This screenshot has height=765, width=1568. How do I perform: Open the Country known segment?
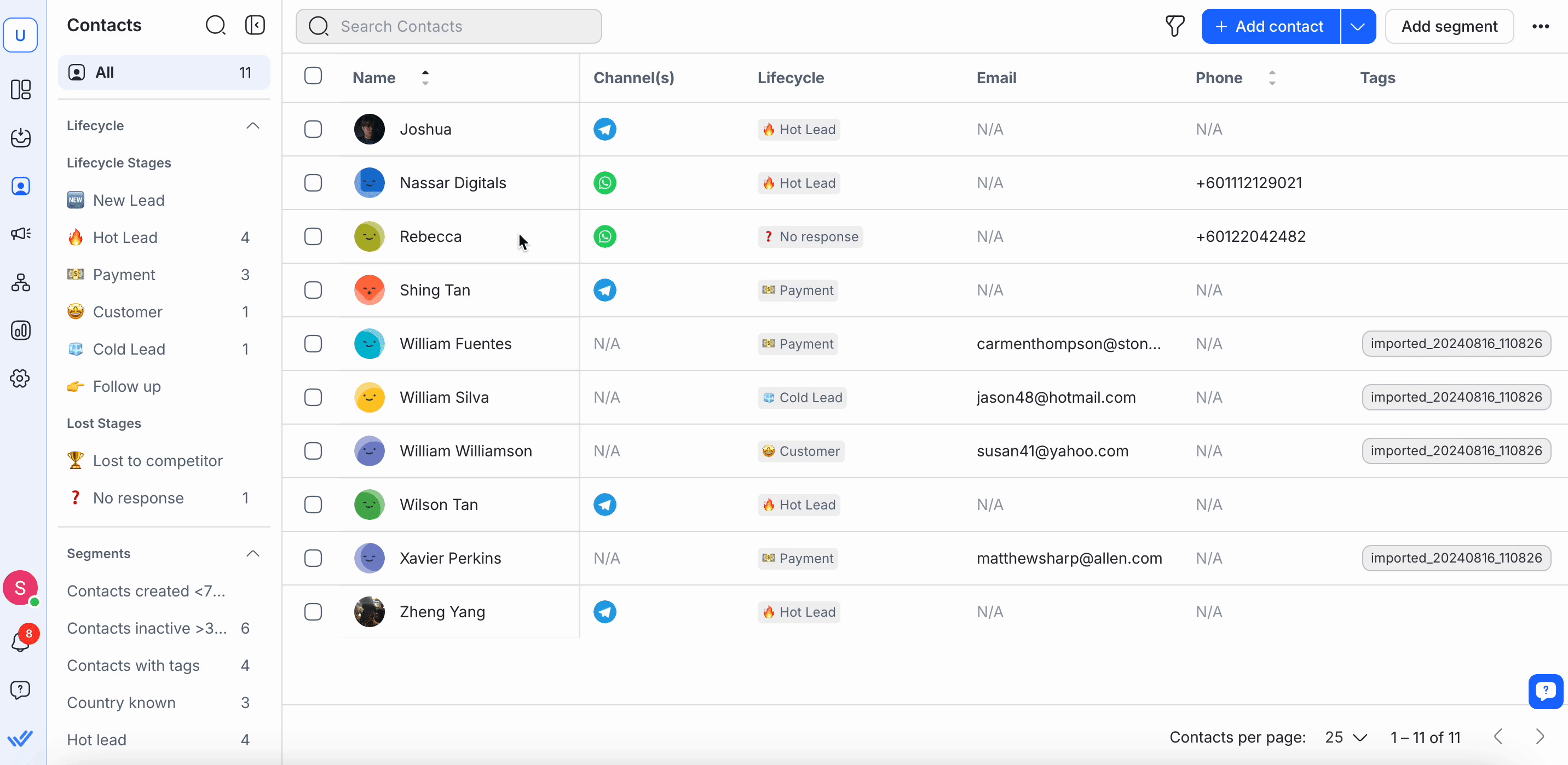pyautogui.click(x=121, y=702)
